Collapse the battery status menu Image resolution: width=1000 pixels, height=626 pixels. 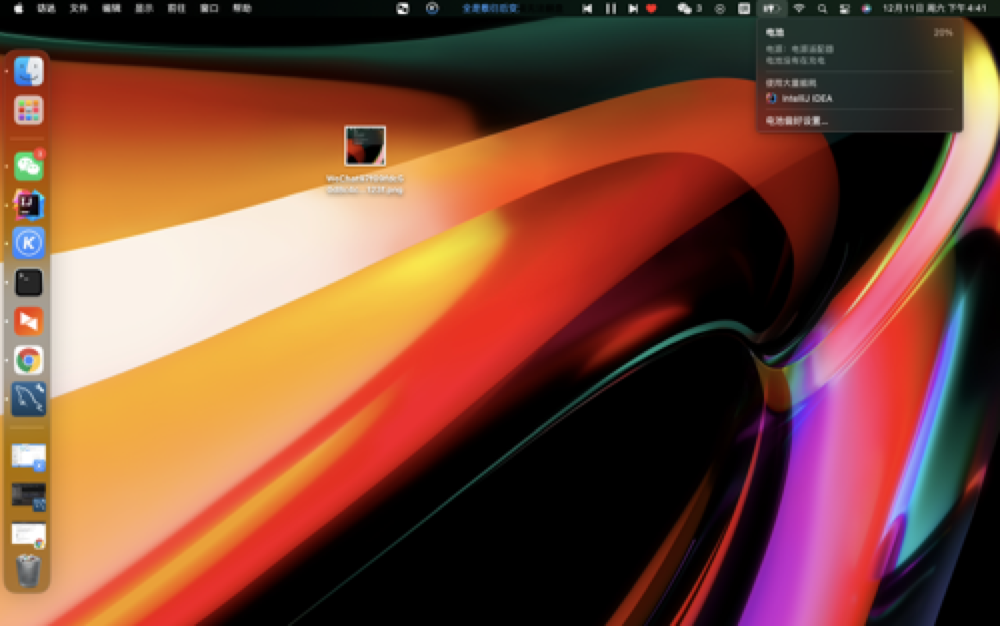click(771, 8)
